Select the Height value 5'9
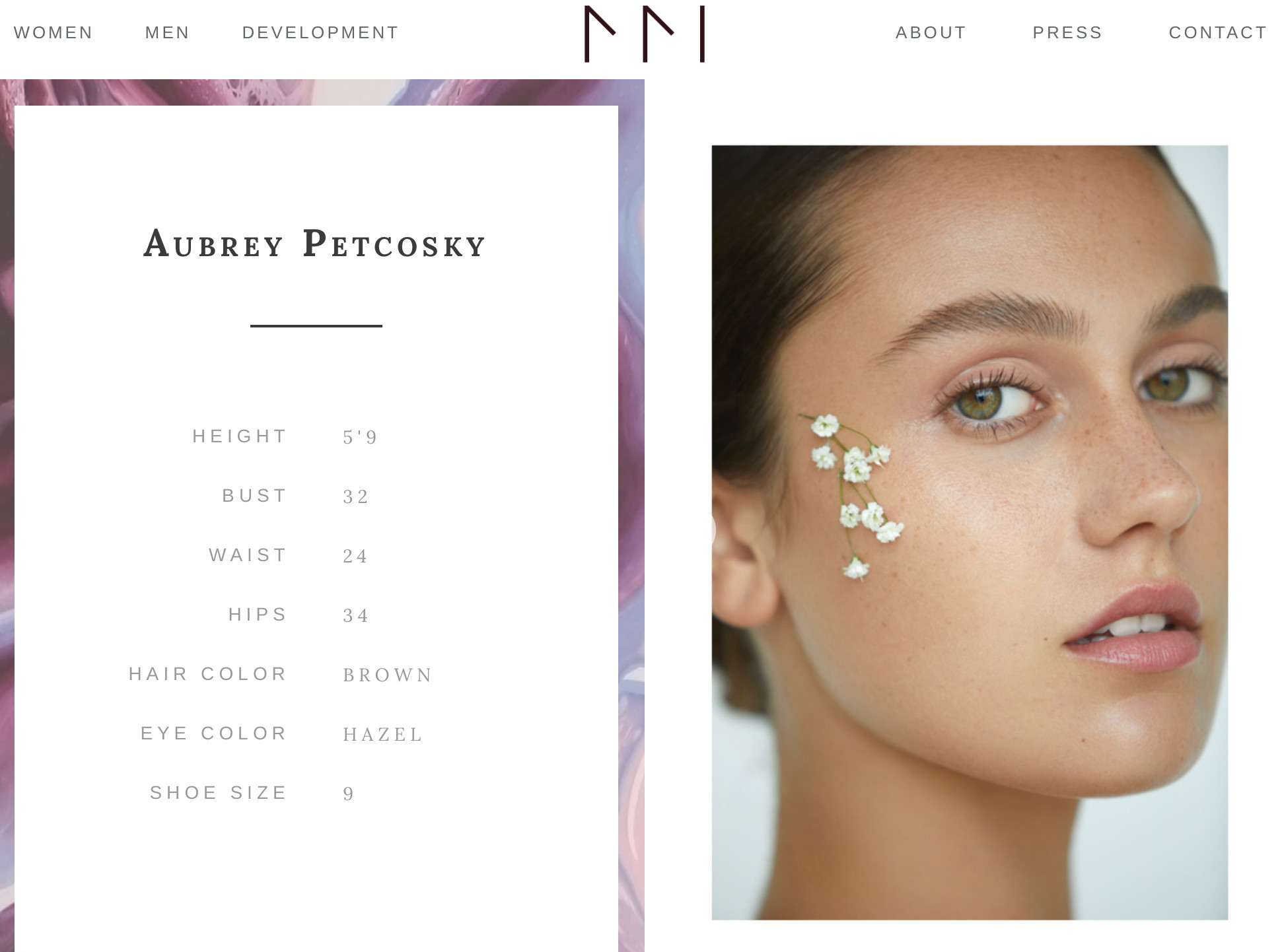Viewport: 1282px width, 952px height. point(360,437)
